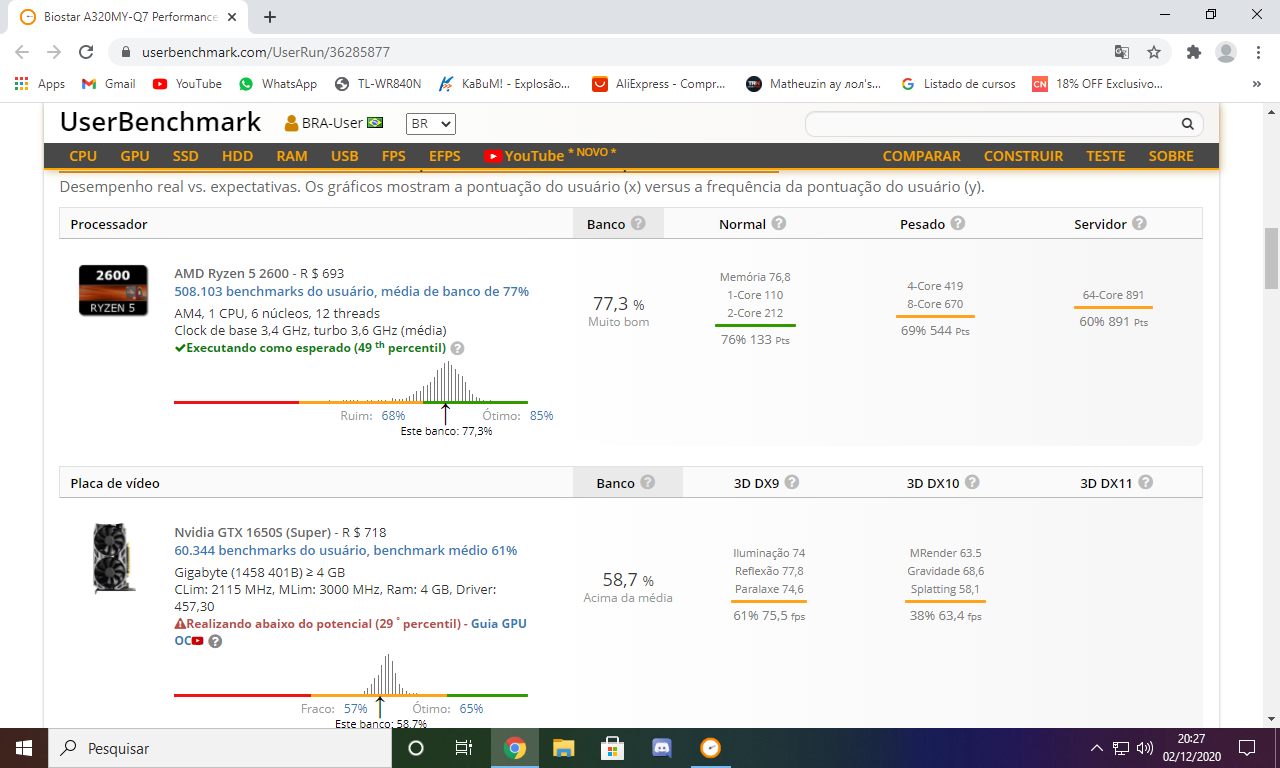Click the help icon next to 3D DX10

[x=972, y=482]
